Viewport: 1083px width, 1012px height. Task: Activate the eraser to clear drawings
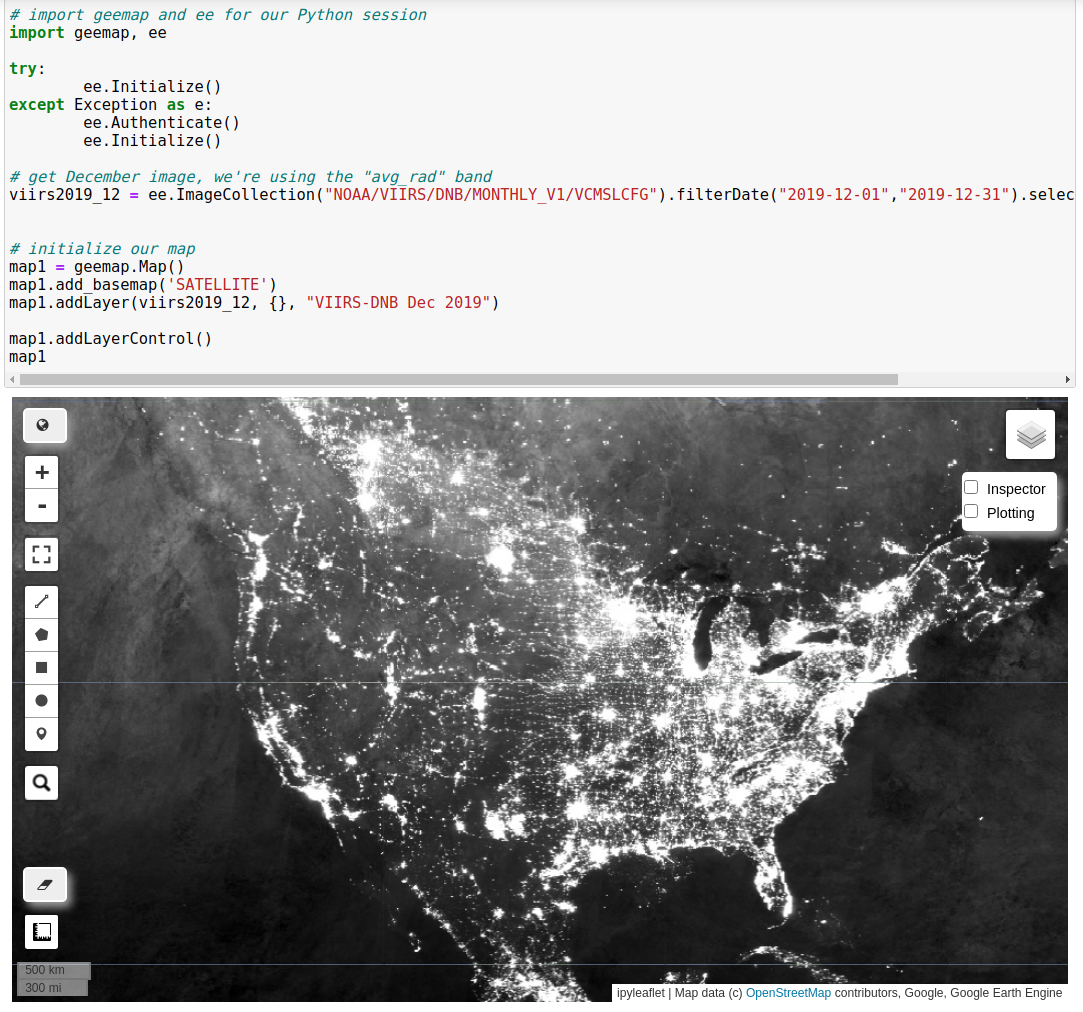(x=44, y=884)
